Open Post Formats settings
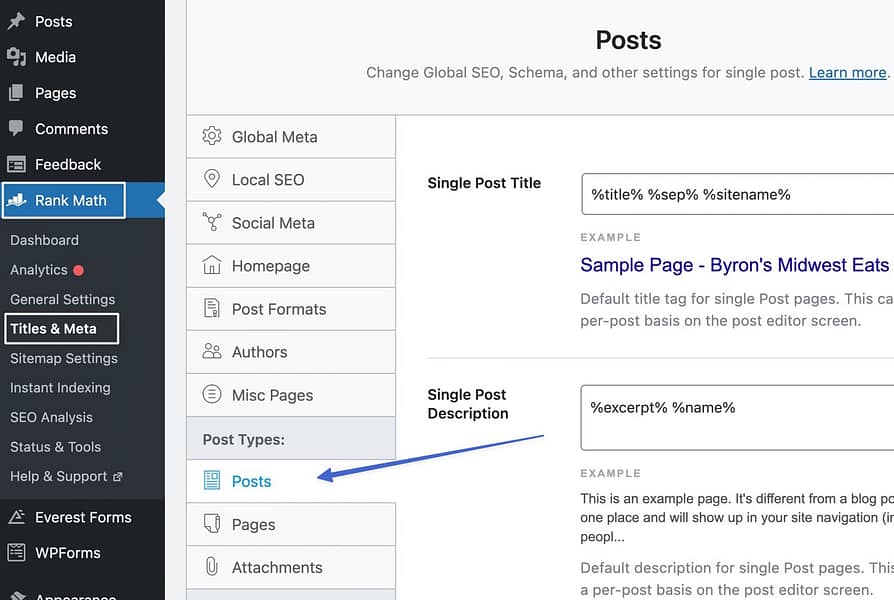894x600 pixels. point(211,309)
